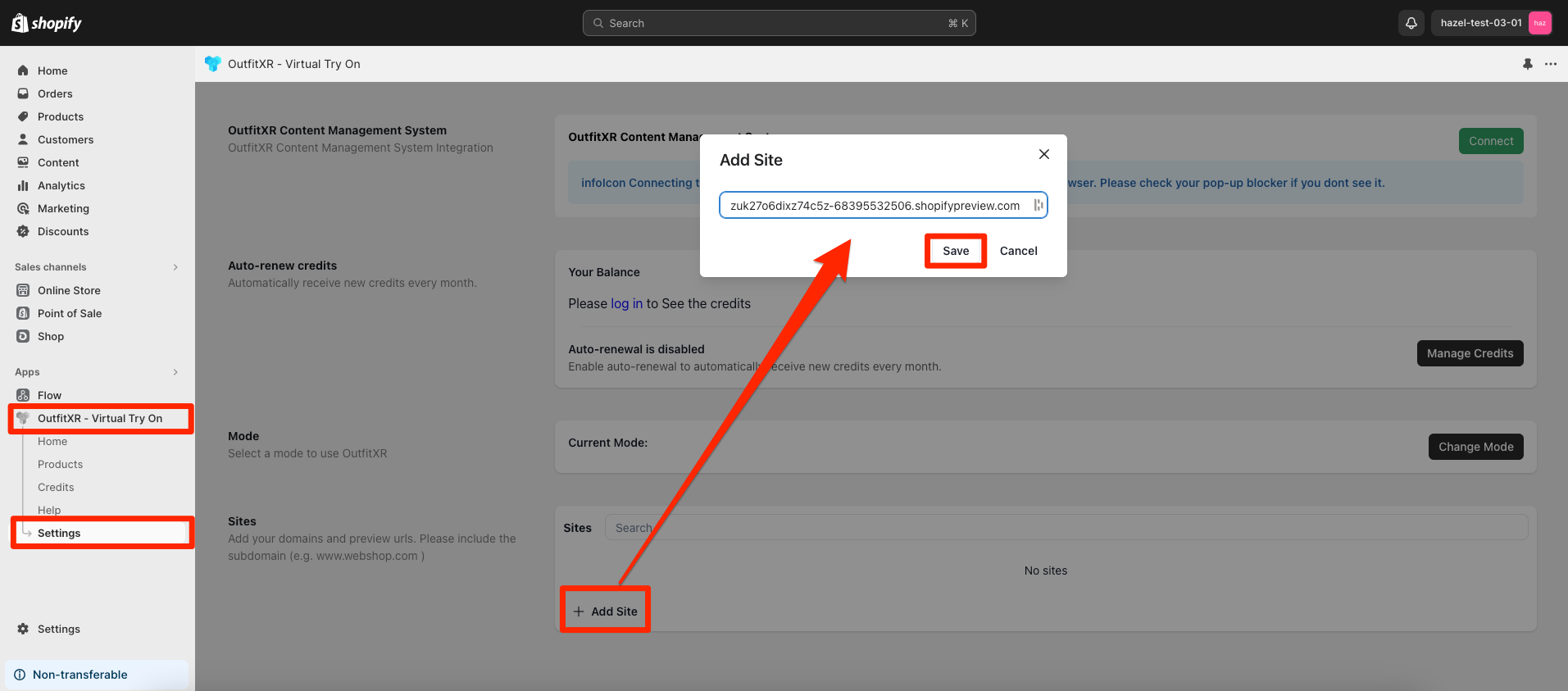
Task: Click the main Products tag icon
Action: pyautogui.click(x=23, y=116)
